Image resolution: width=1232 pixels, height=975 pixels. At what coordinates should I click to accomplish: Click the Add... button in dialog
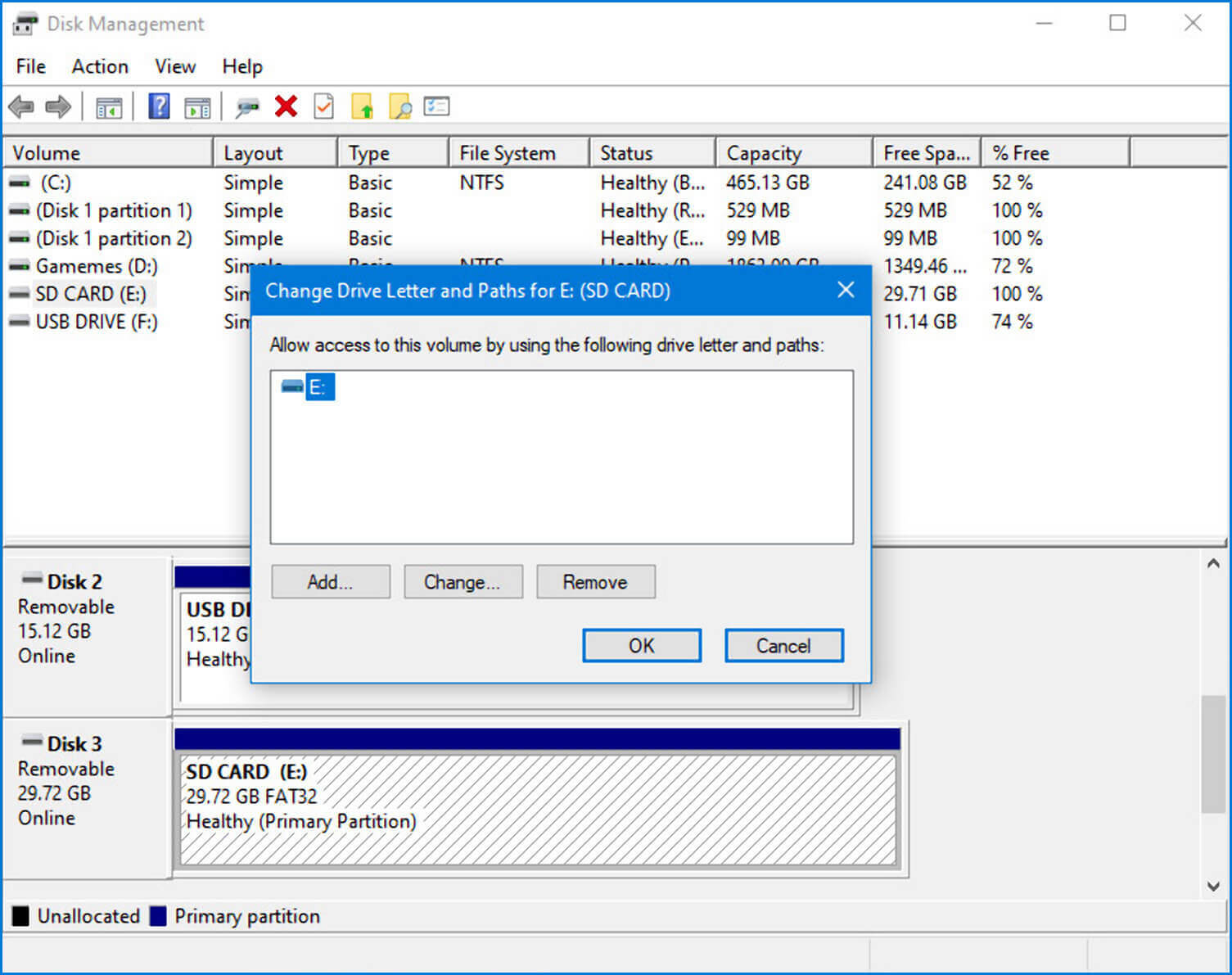click(331, 582)
